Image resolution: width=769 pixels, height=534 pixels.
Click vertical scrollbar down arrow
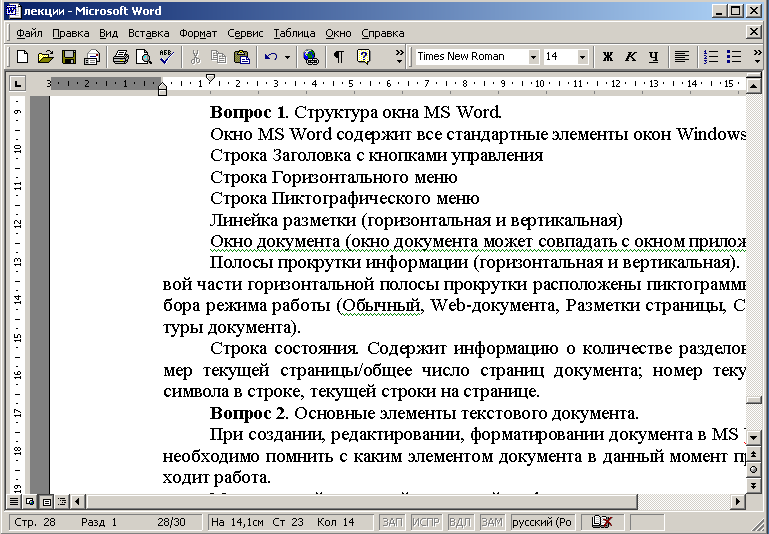pos(753,437)
